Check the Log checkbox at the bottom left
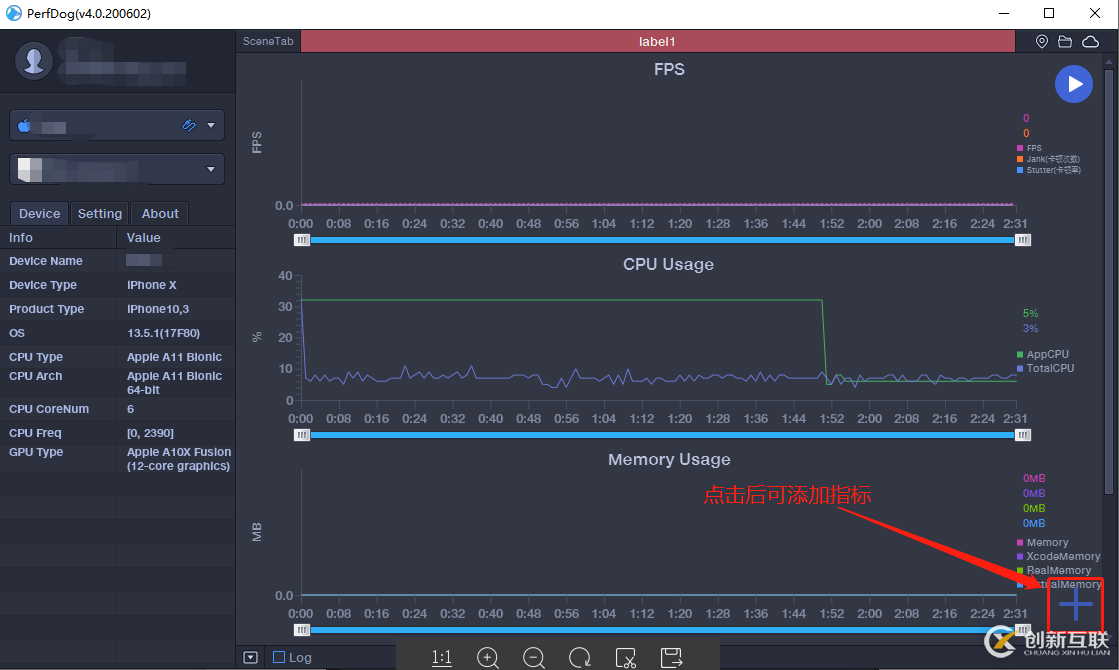The width and height of the screenshot is (1119, 670). [281, 657]
